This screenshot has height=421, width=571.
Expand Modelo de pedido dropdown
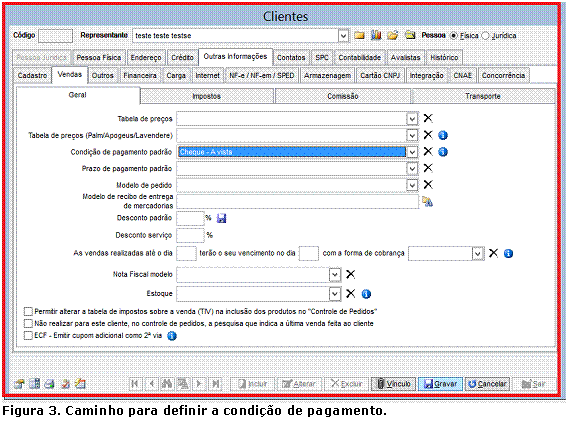(412, 185)
